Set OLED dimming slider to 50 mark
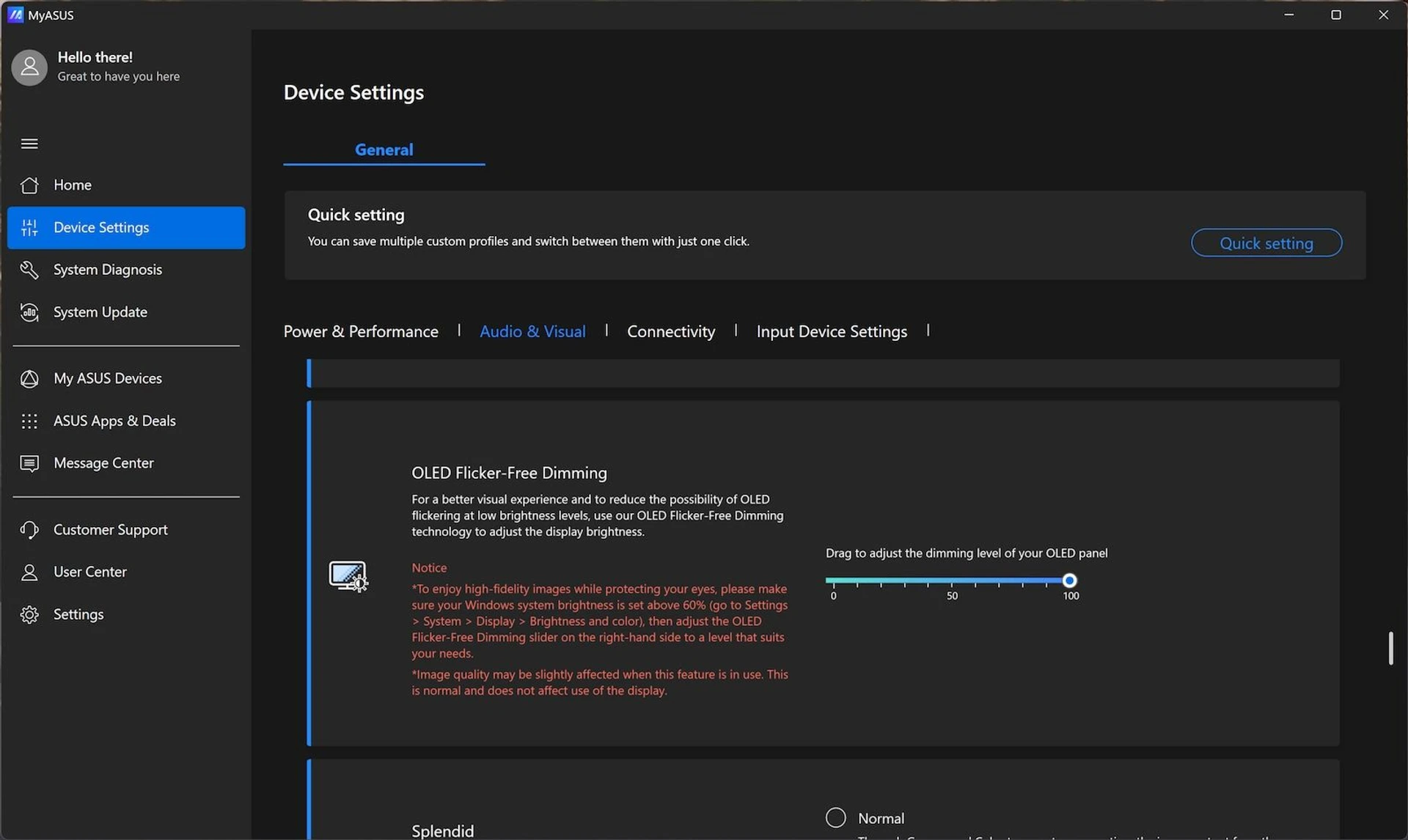1408x840 pixels. tap(951, 581)
